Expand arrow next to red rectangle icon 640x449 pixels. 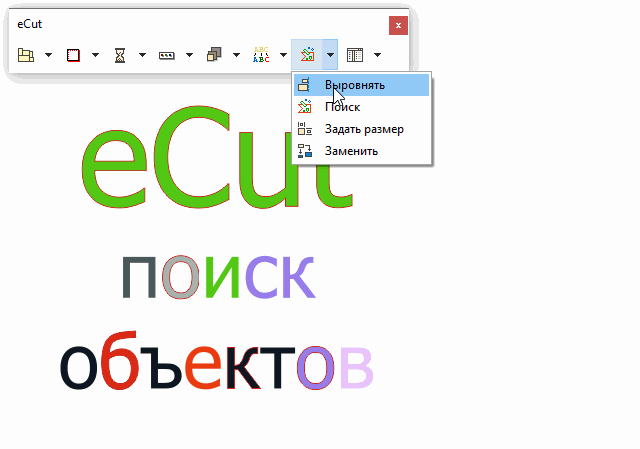96,55
